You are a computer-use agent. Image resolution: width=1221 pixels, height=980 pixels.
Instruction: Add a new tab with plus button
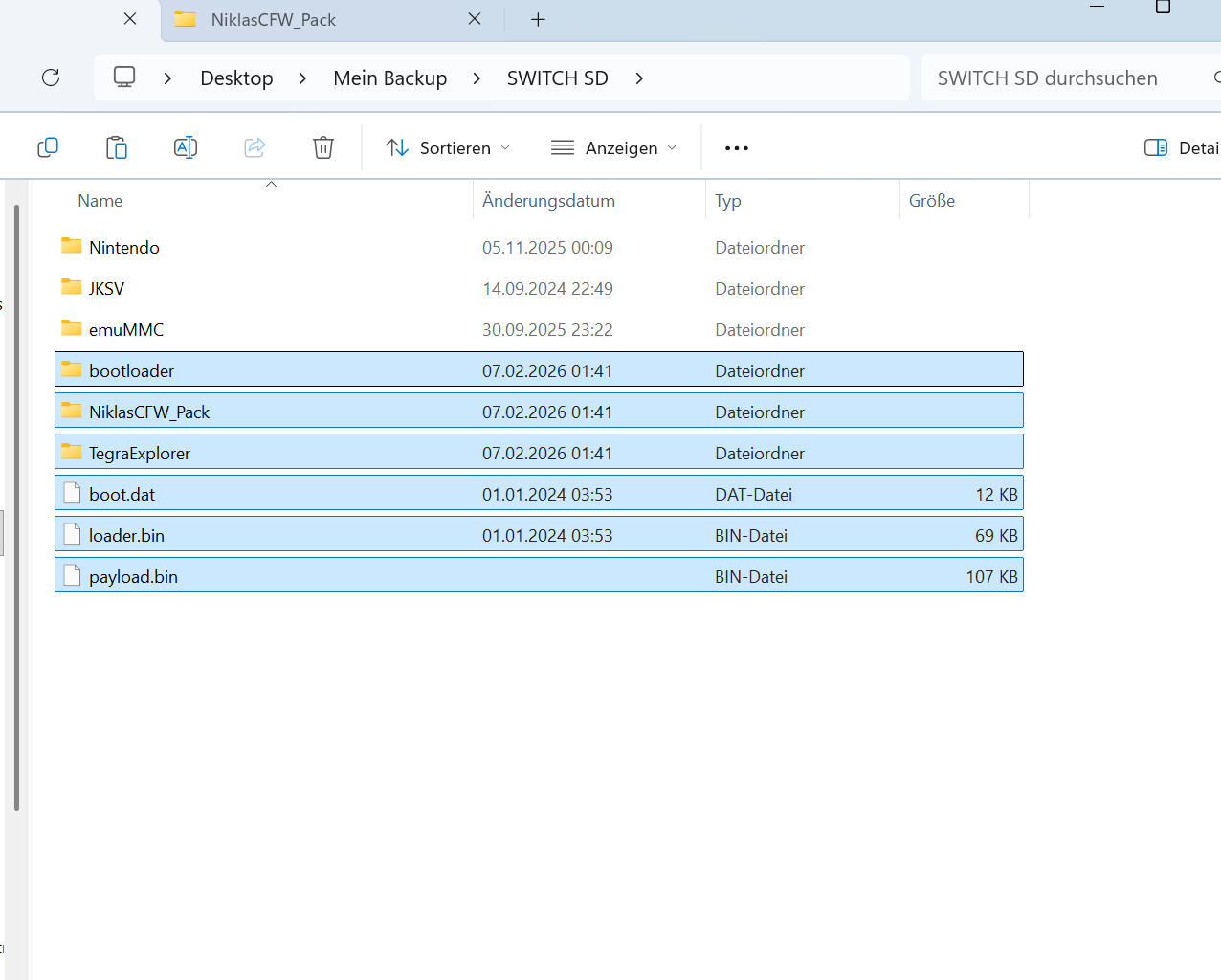(538, 20)
